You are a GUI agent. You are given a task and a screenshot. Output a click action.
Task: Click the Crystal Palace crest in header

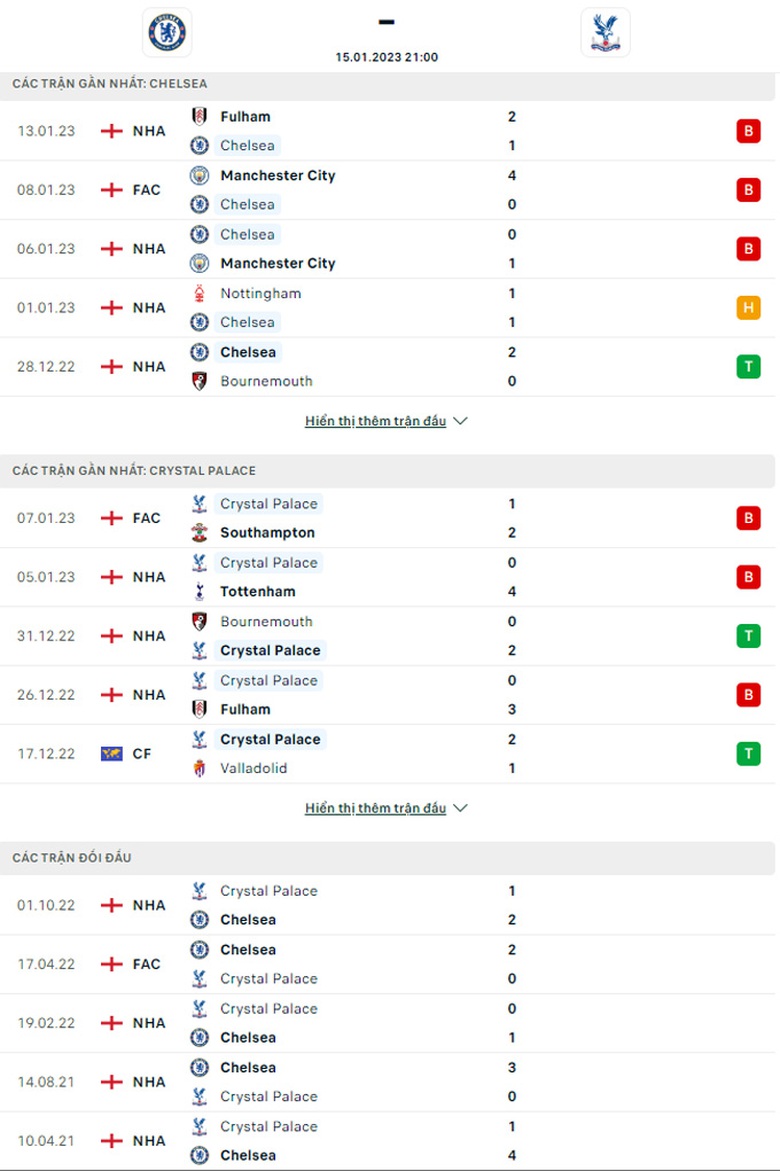click(605, 32)
